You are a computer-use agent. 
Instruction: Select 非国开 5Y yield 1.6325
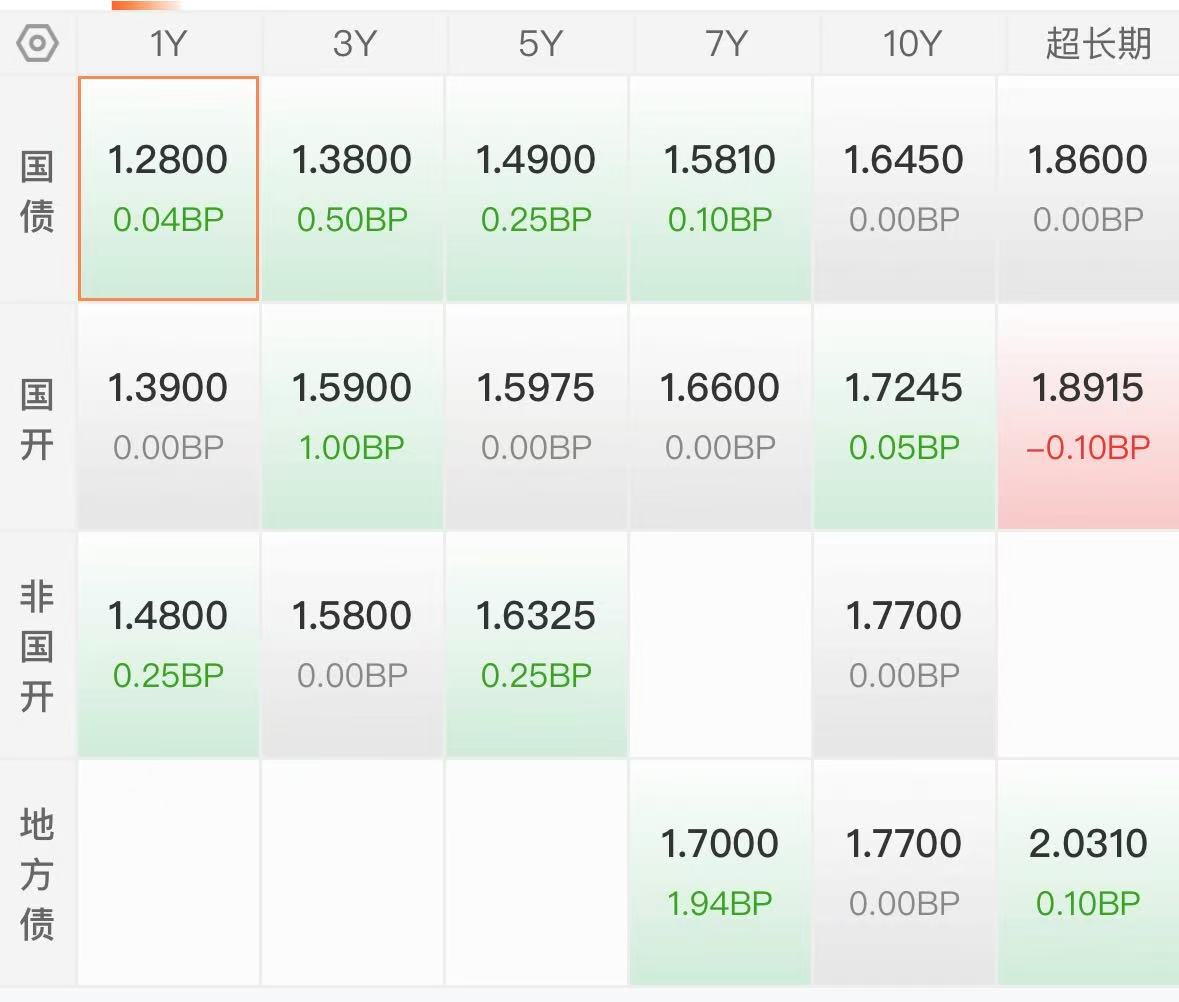click(x=536, y=644)
